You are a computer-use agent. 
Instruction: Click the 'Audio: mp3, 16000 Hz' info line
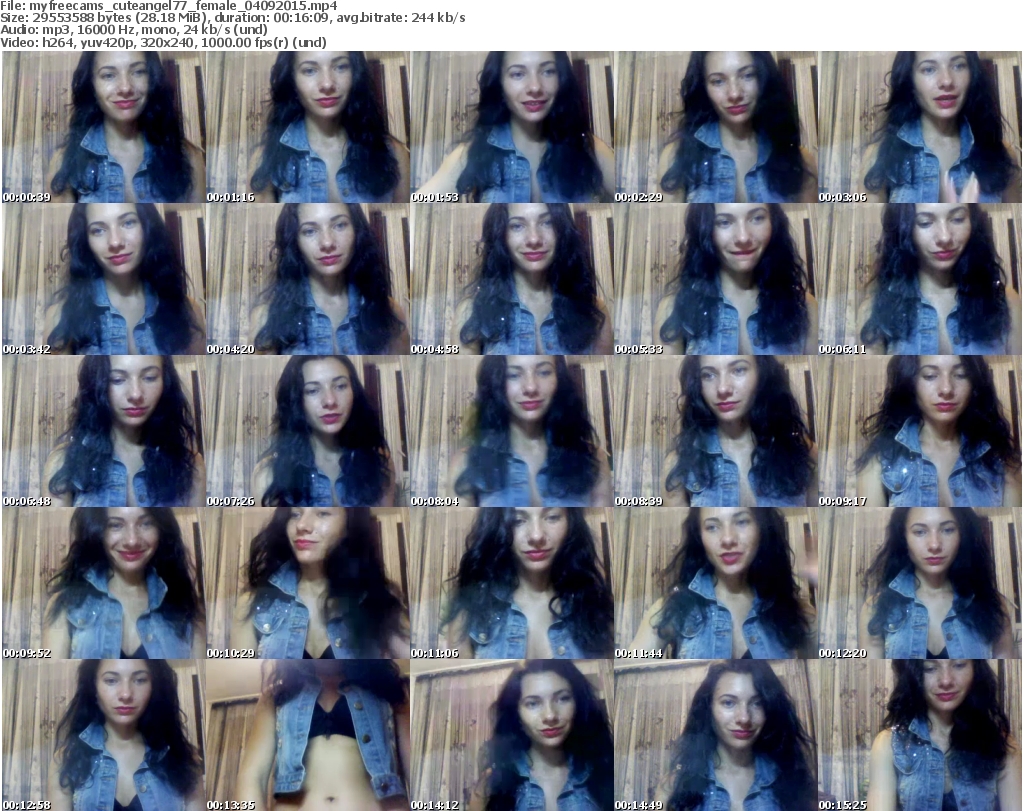click(x=134, y=30)
